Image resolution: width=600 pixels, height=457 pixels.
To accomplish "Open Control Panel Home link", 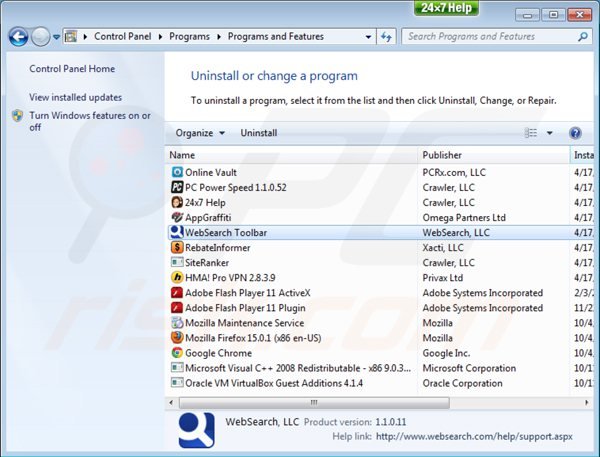I will click(x=72, y=69).
